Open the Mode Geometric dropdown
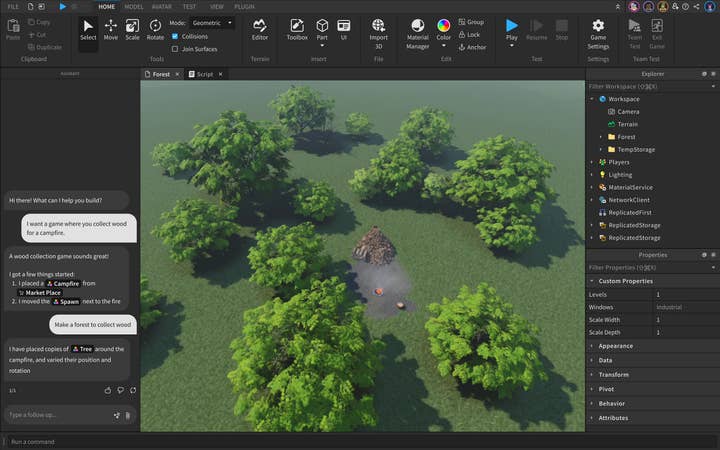The height and width of the screenshot is (450, 720). click(x=212, y=22)
